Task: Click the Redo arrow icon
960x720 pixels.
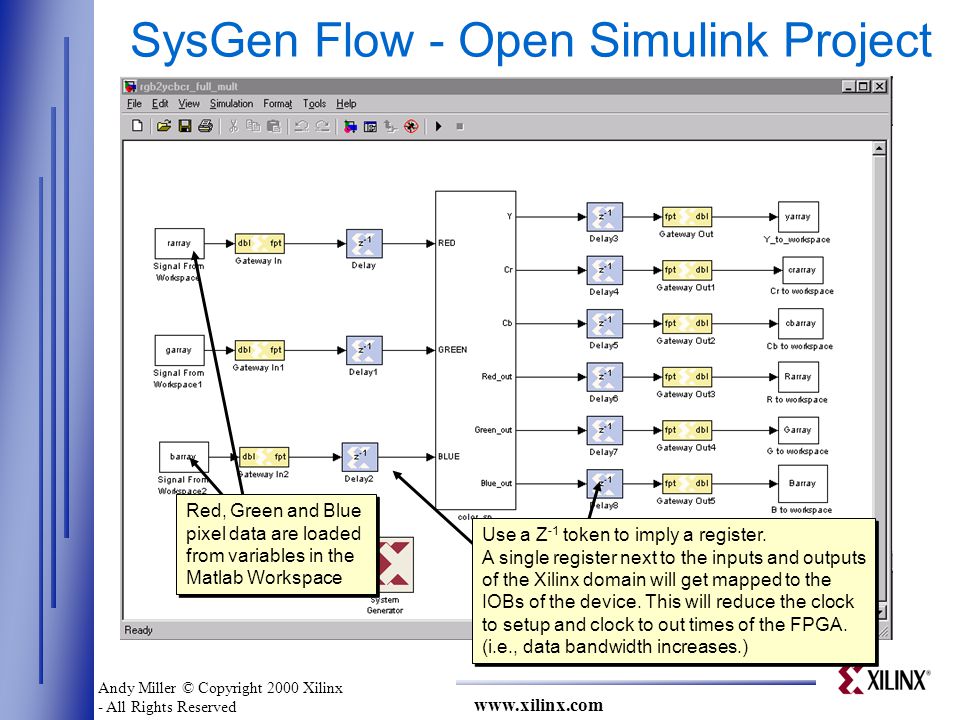Action: tap(322, 126)
